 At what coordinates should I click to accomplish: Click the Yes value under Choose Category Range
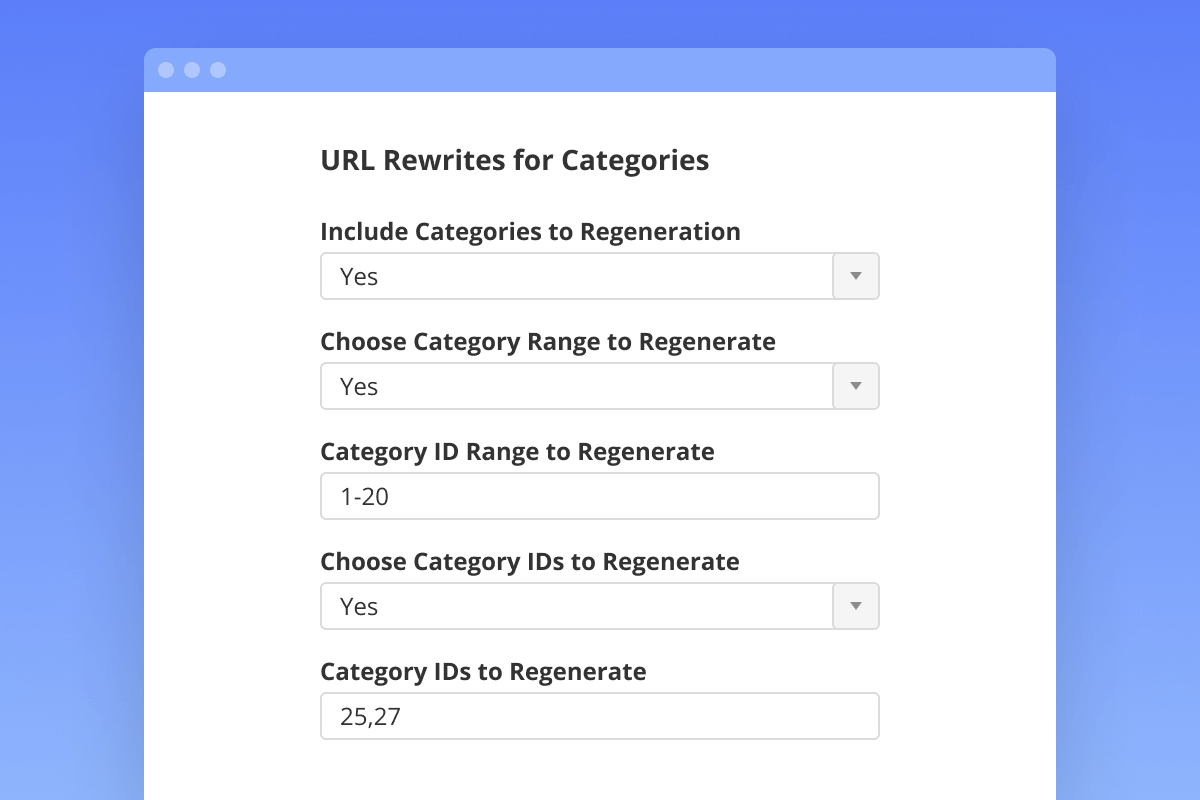coord(359,387)
